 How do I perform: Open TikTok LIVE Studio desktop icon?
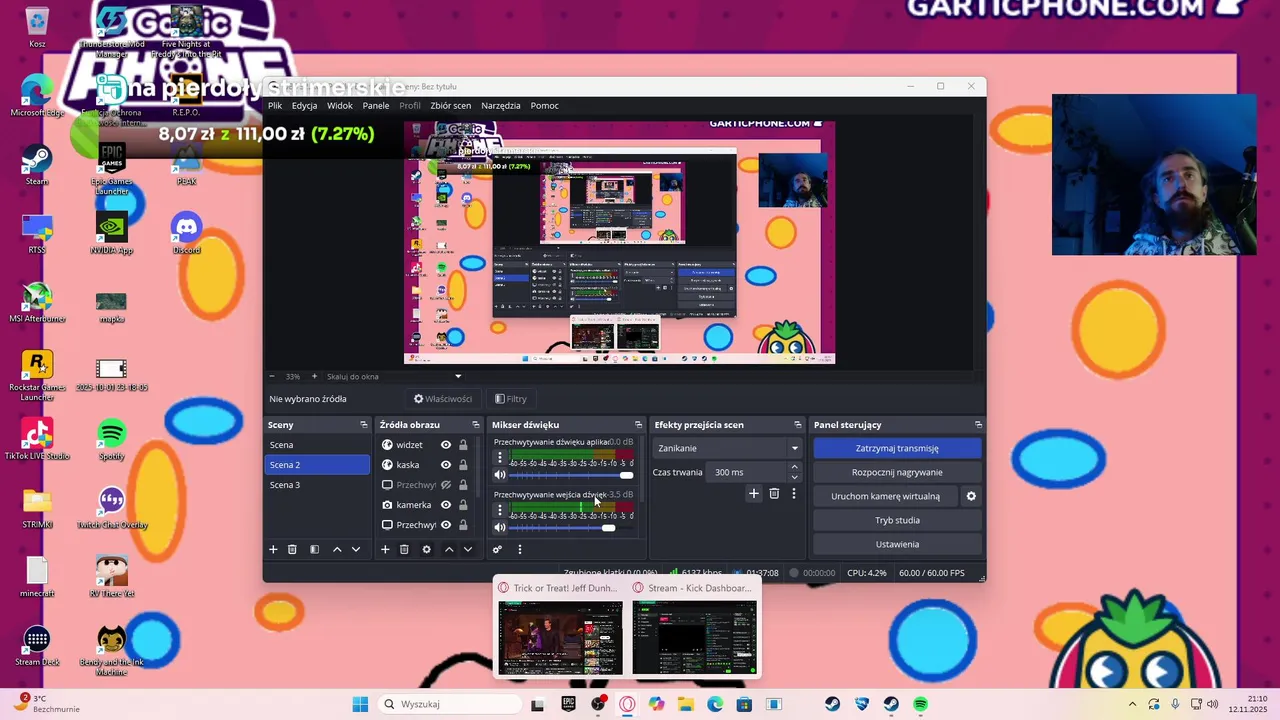pyautogui.click(x=37, y=439)
